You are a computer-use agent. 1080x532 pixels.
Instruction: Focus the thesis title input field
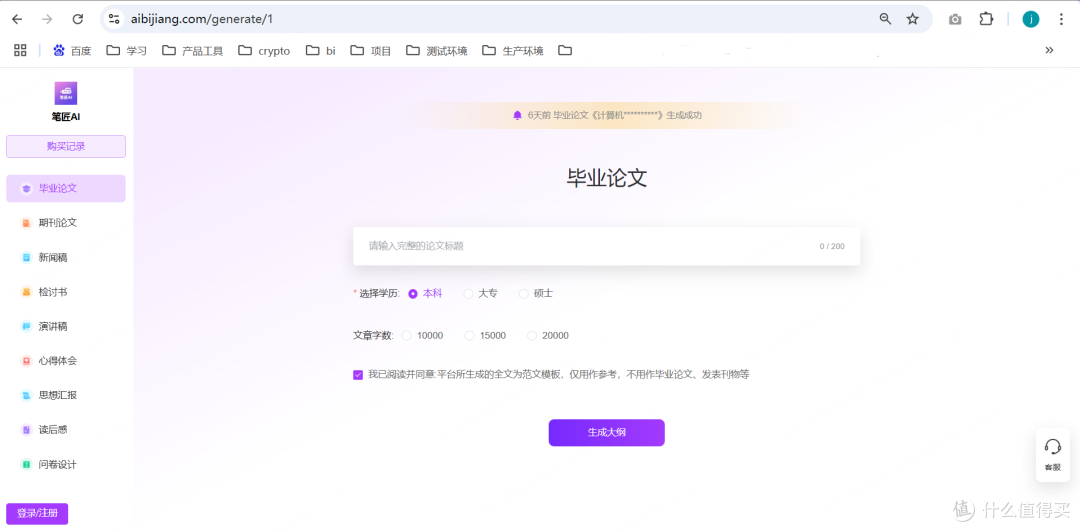[606, 246]
